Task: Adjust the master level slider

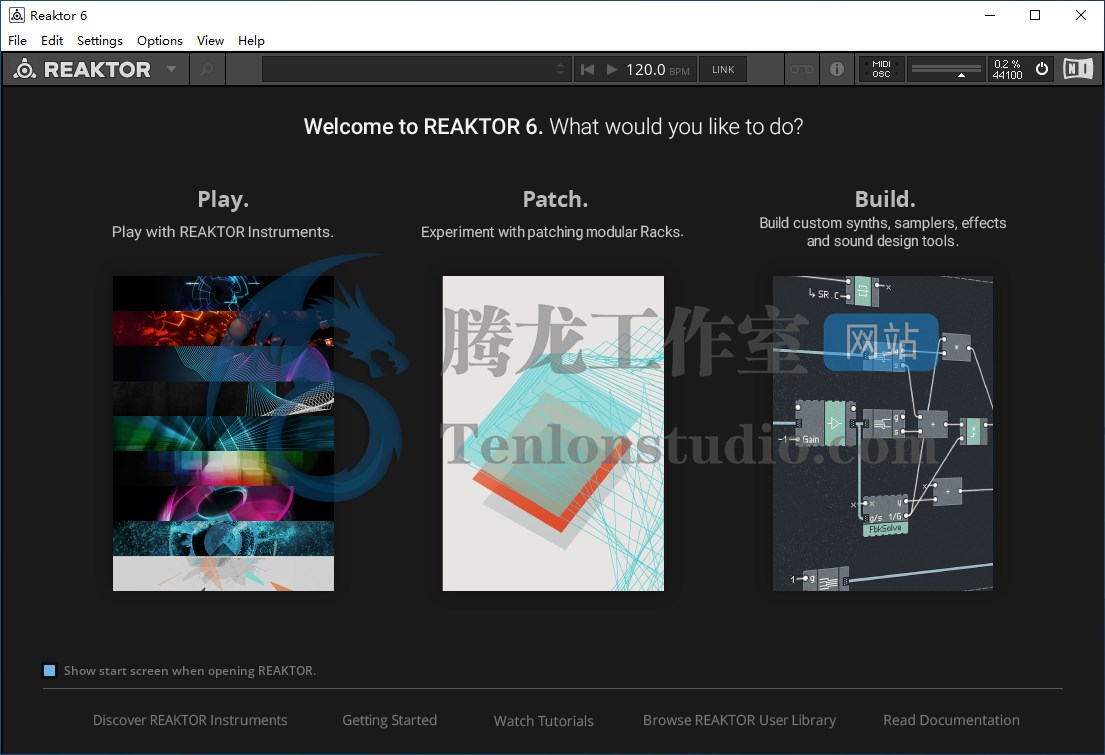Action: pyautogui.click(x=946, y=69)
